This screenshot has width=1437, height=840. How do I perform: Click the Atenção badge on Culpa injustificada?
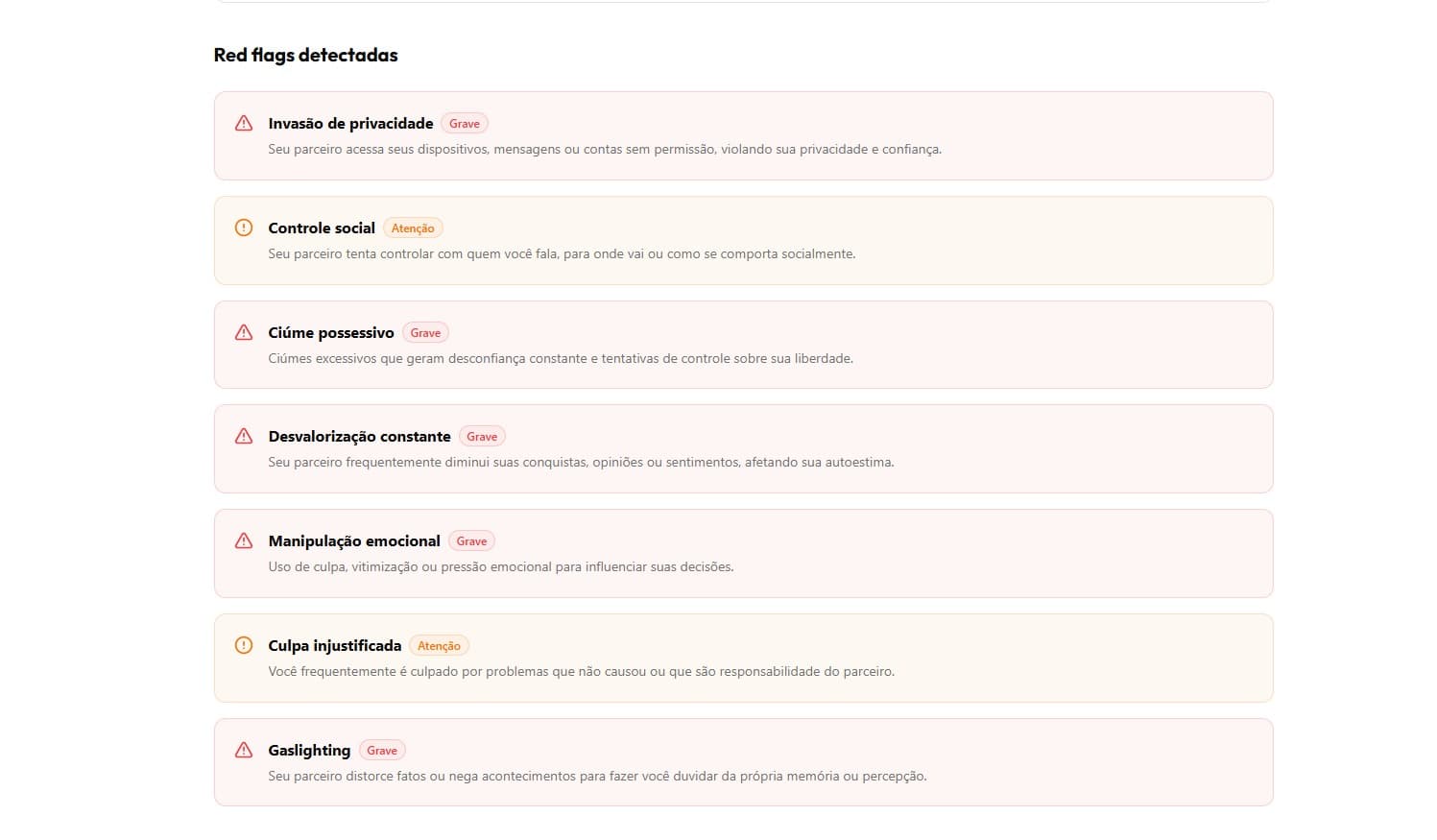pyautogui.click(x=439, y=645)
